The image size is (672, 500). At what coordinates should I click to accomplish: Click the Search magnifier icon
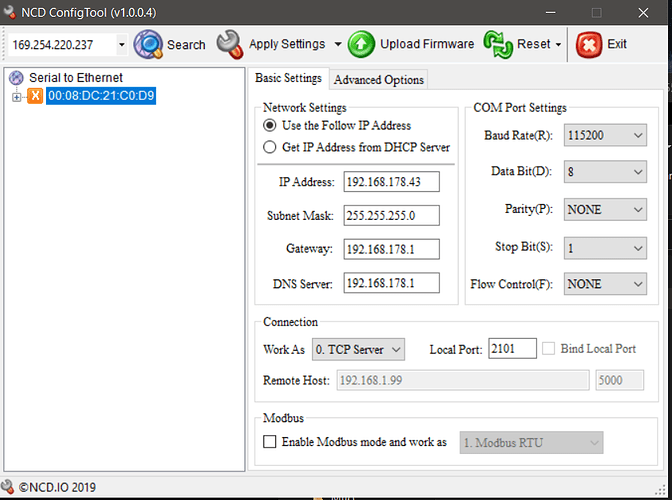coord(148,44)
